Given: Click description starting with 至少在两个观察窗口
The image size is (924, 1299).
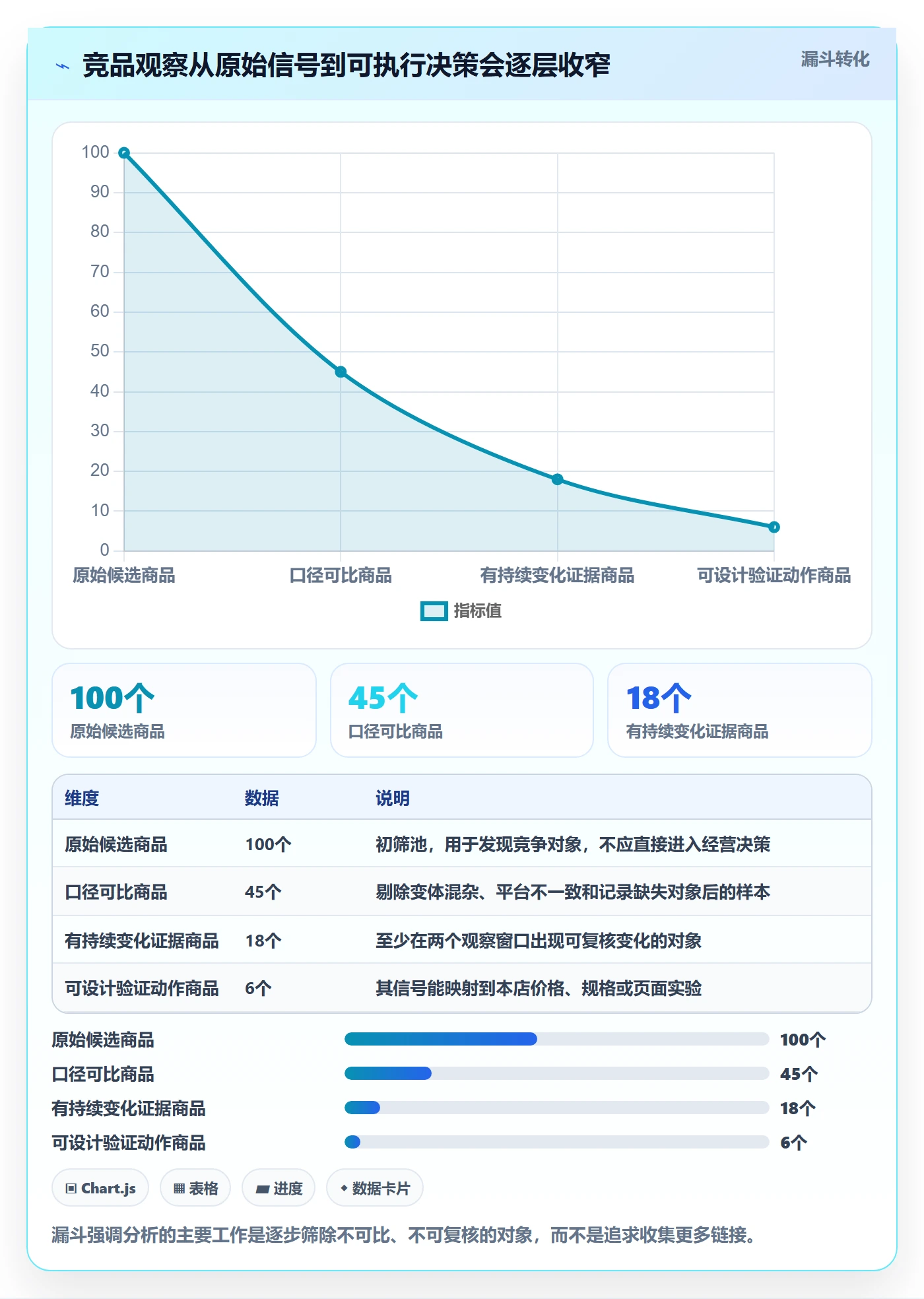Looking at the screenshot, I should click(539, 941).
